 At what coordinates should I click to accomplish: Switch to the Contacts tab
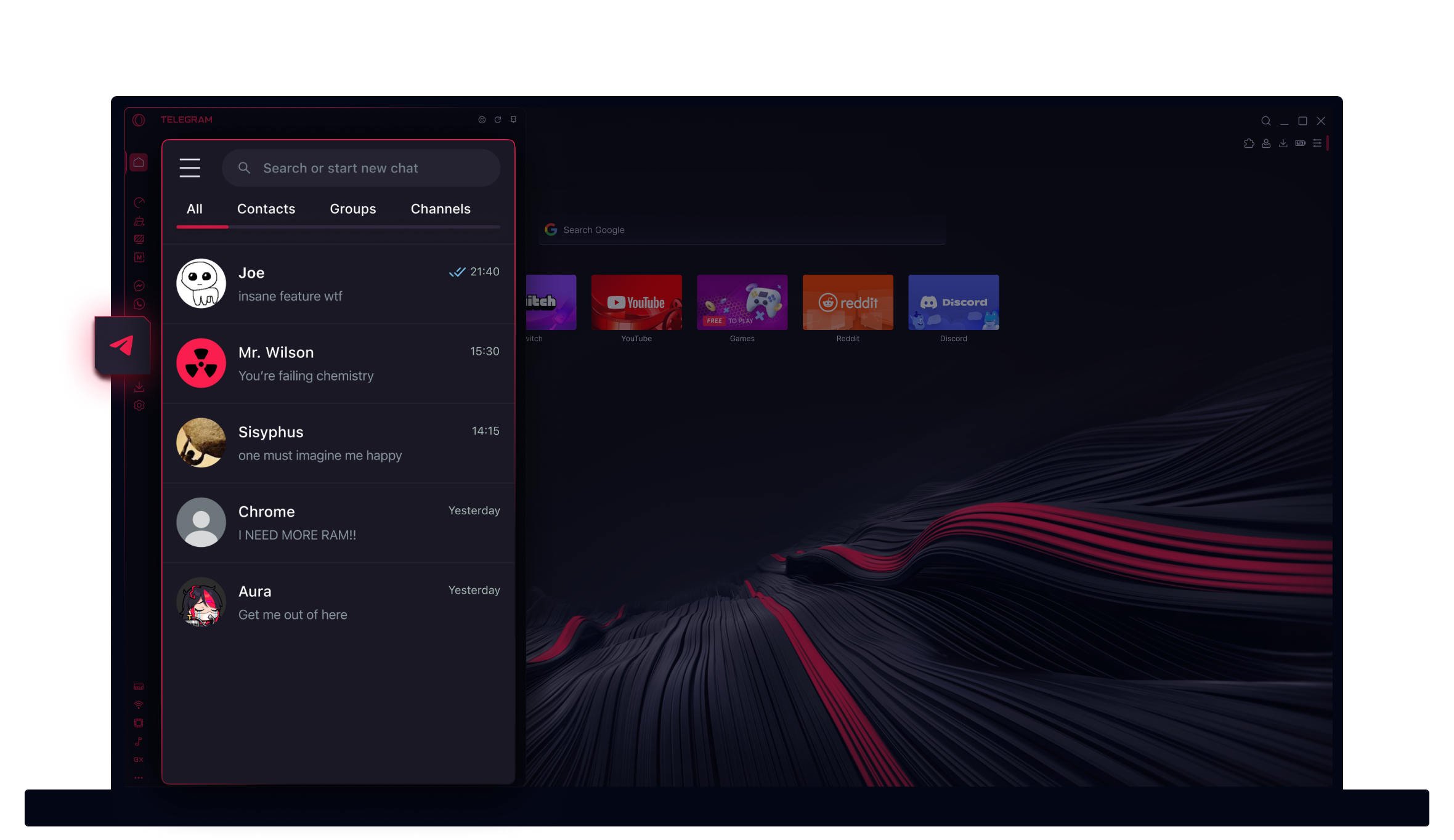coord(266,209)
